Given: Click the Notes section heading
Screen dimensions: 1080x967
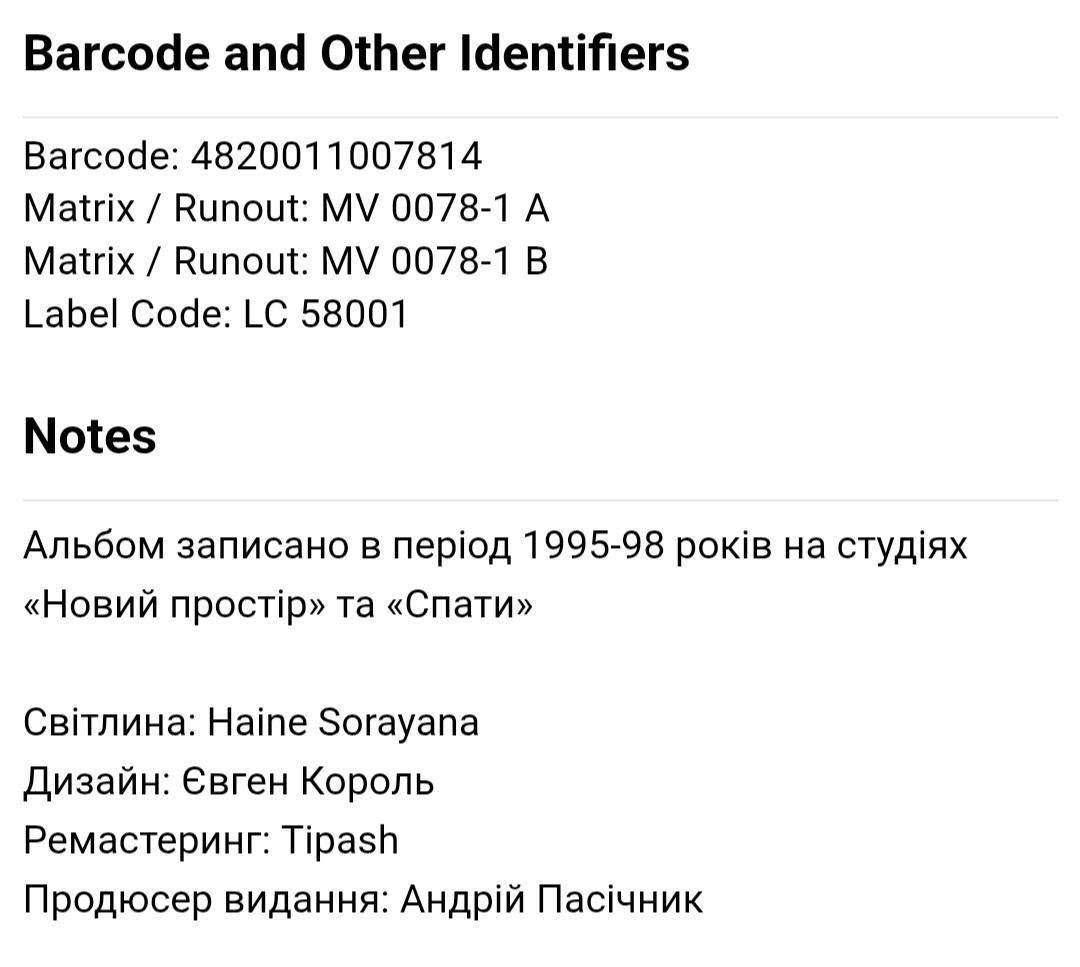Looking at the screenshot, I should [90, 437].
